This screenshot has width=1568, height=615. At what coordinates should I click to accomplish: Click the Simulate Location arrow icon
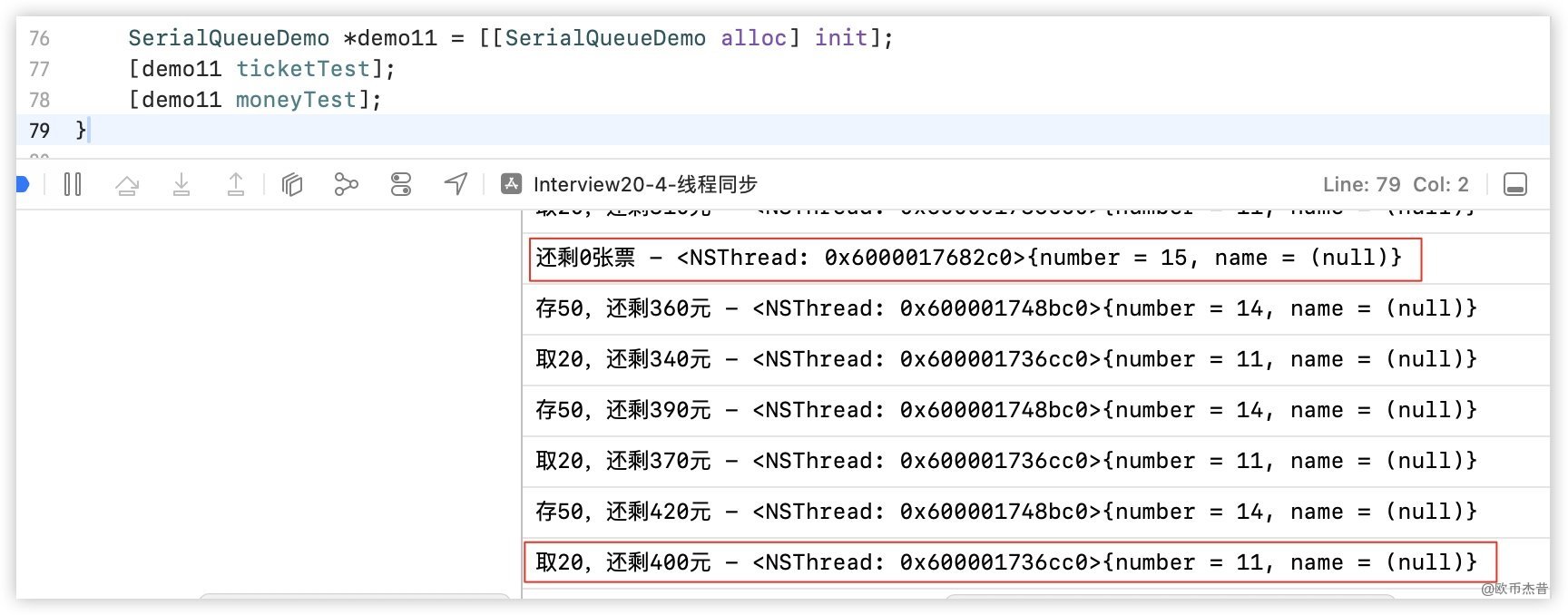click(456, 184)
